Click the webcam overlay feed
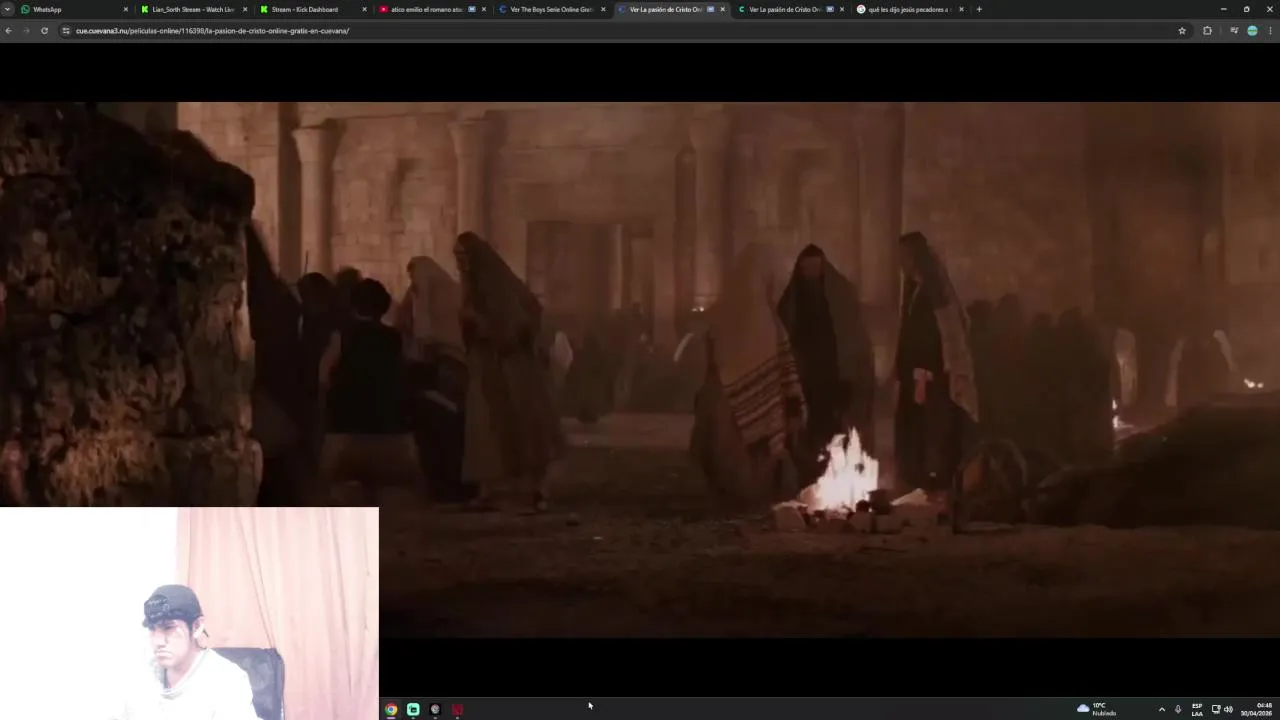 [189, 613]
